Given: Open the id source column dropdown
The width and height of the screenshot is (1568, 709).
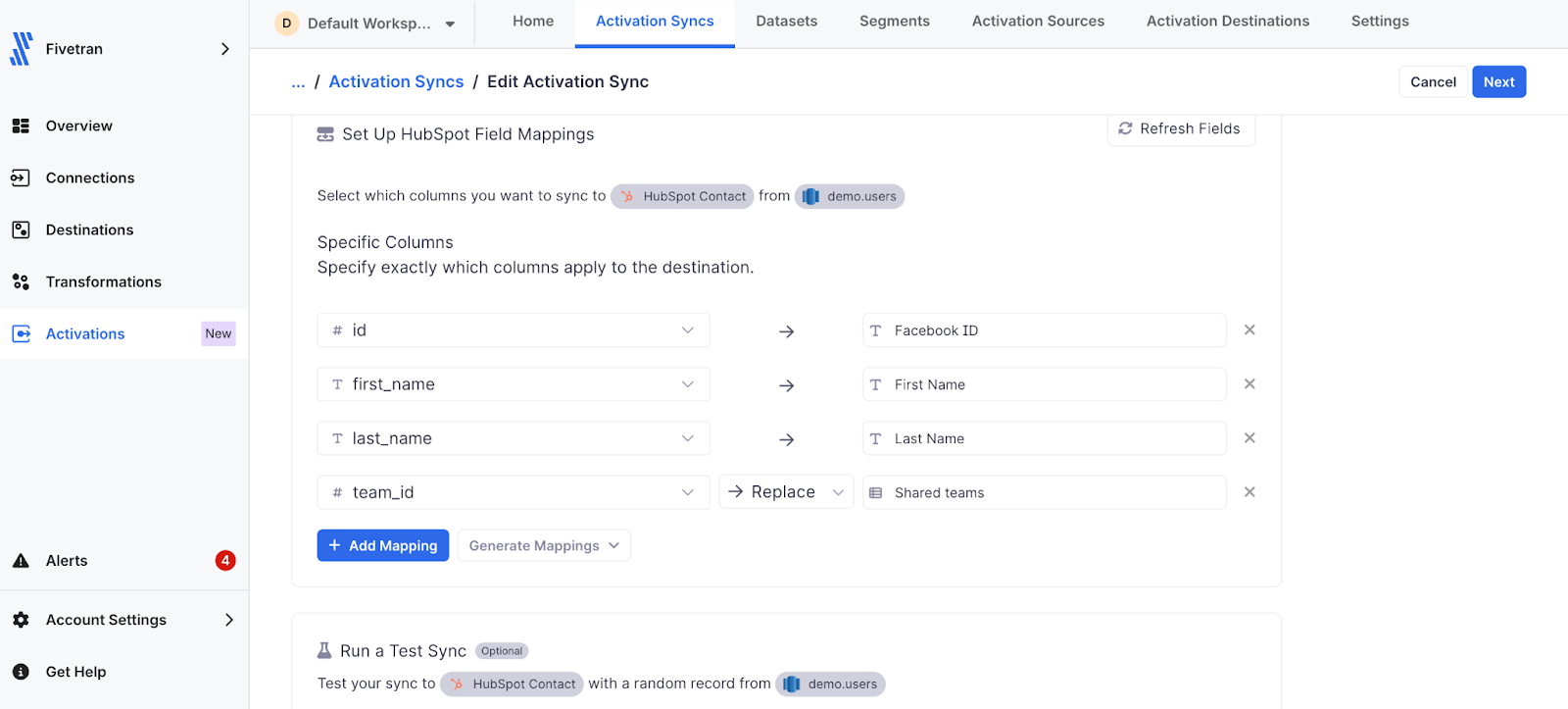Looking at the screenshot, I should 514,330.
